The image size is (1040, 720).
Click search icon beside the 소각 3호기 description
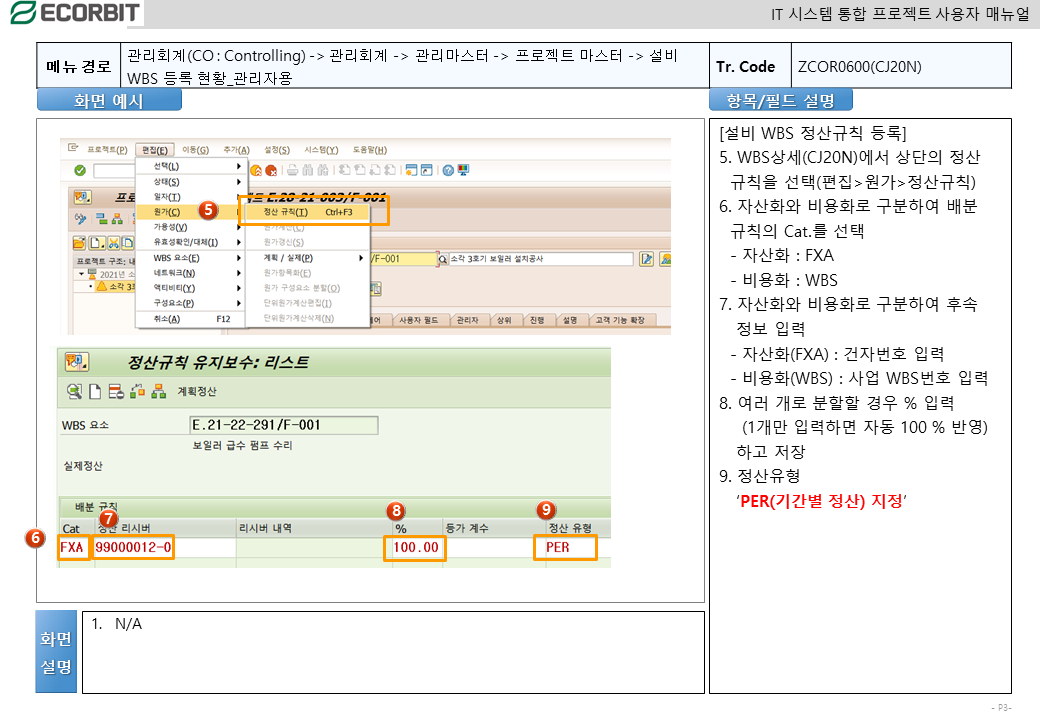[443, 259]
